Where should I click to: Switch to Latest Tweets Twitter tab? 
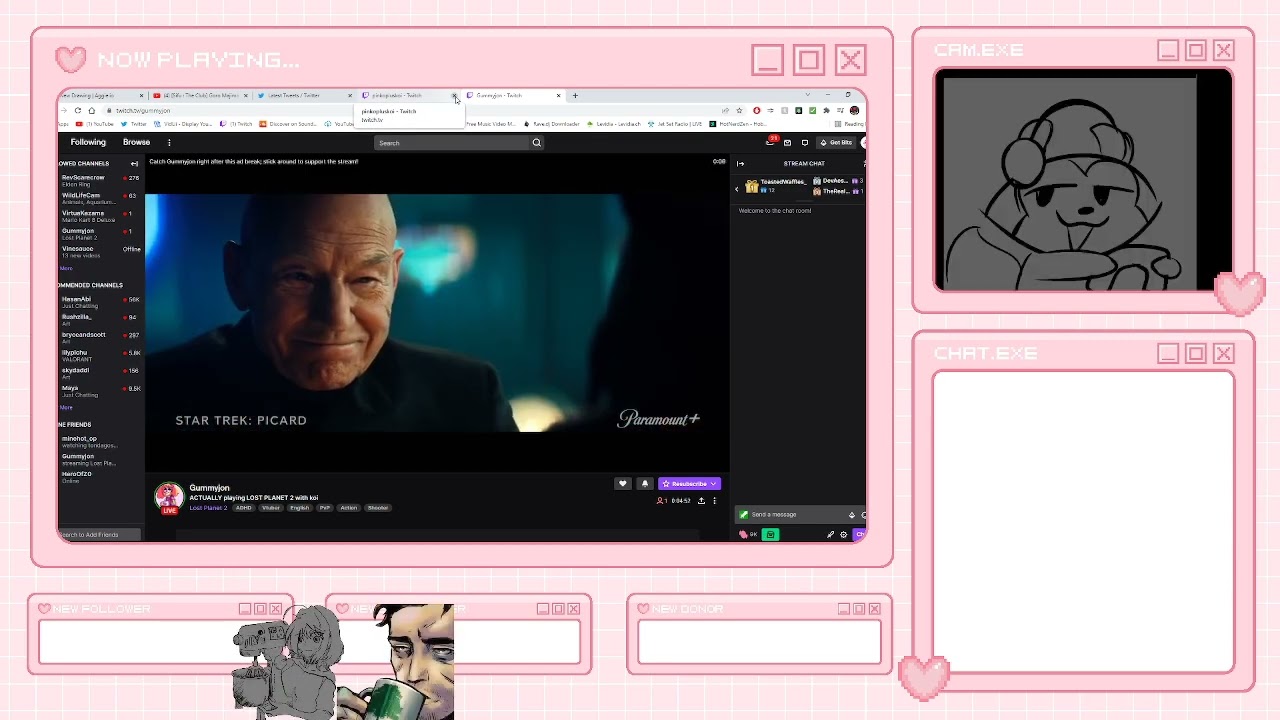click(x=305, y=95)
